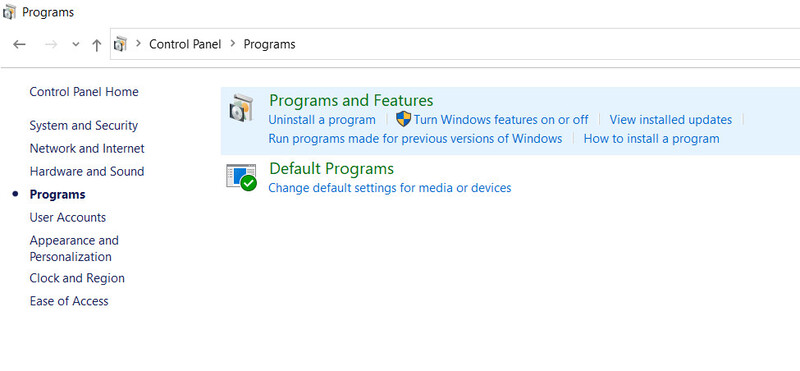800x371 pixels.
Task: Open Clock and Region category
Action: (x=77, y=278)
